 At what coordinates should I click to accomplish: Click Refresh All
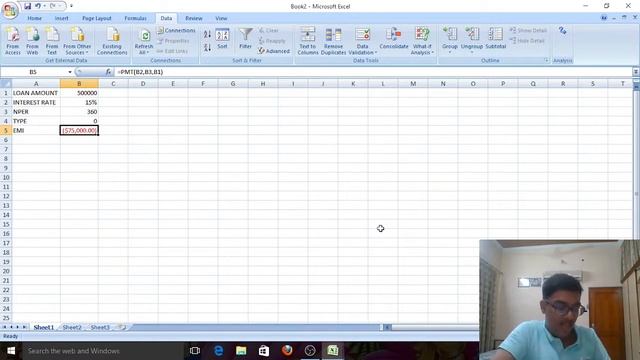(x=144, y=41)
